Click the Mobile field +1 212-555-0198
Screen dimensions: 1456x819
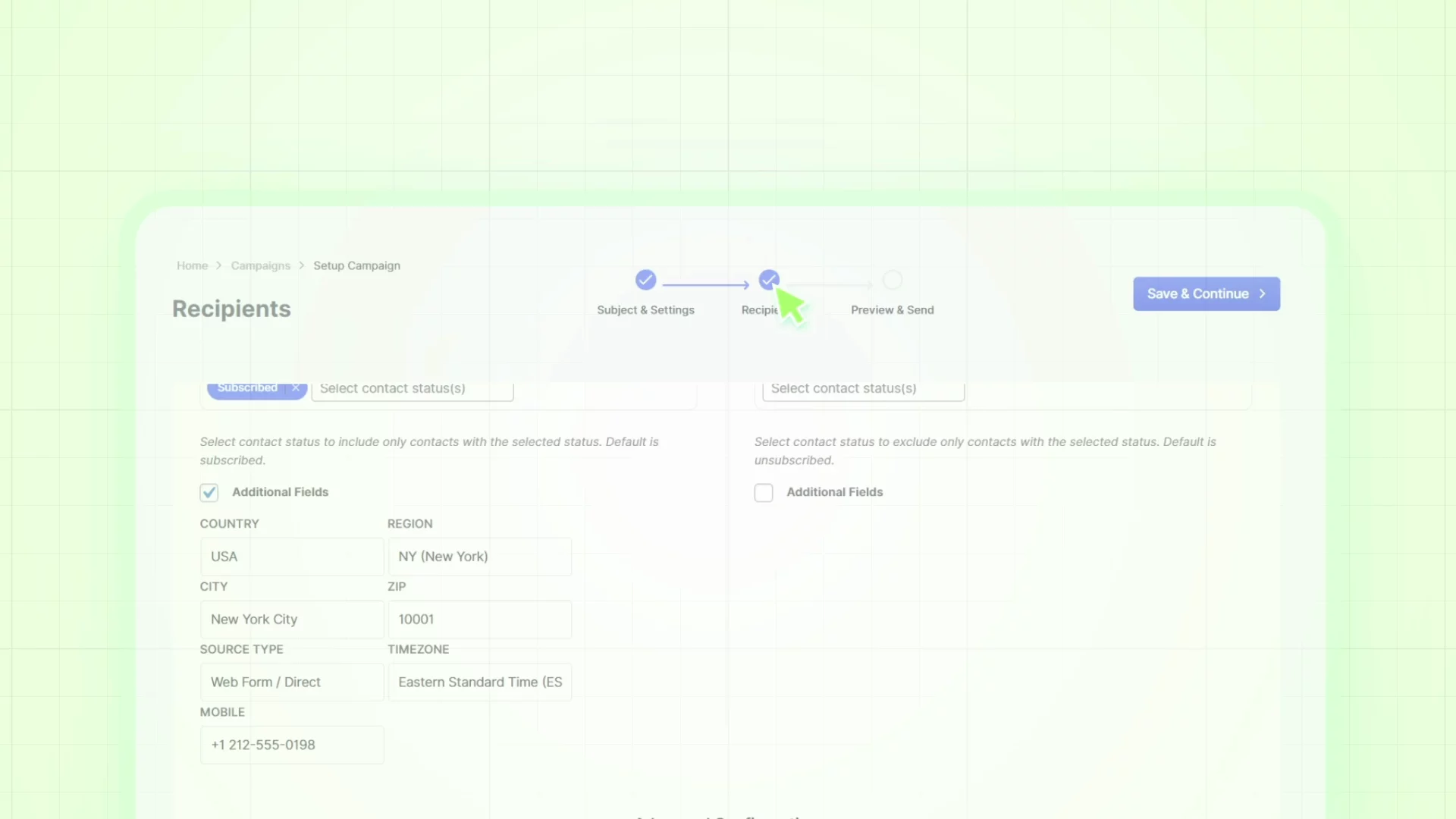[x=292, y=745]
